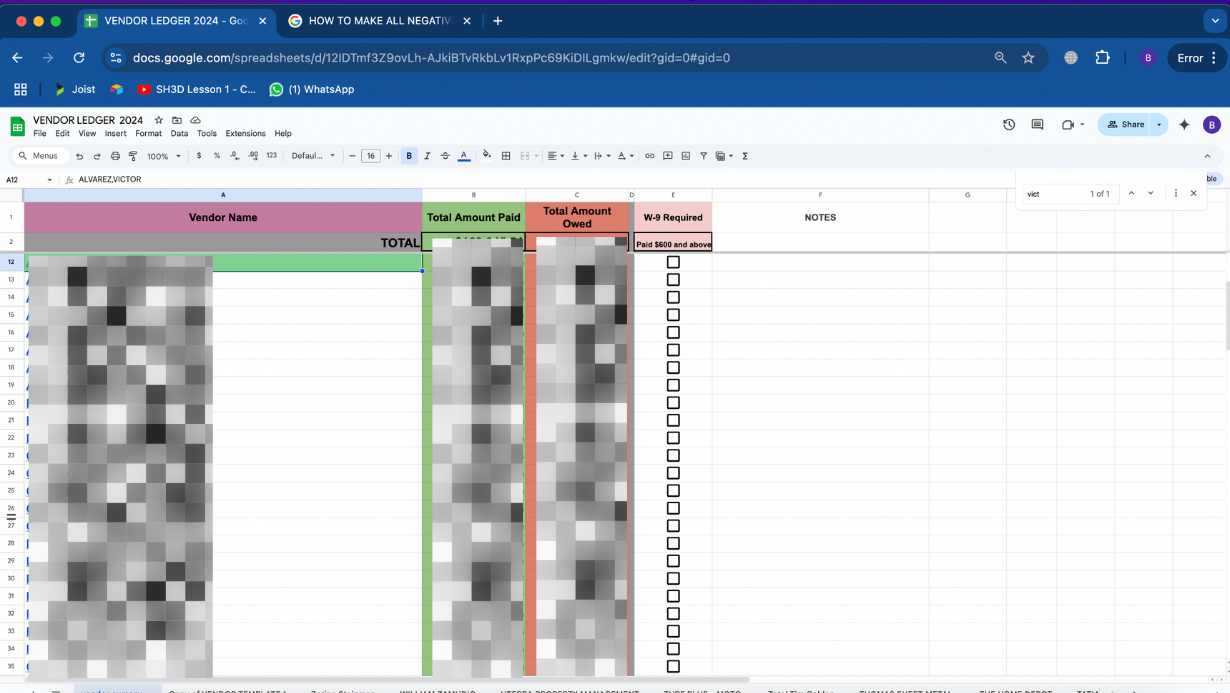Open version history clock icon
1230x693 pixels.
click(1009, 125)
